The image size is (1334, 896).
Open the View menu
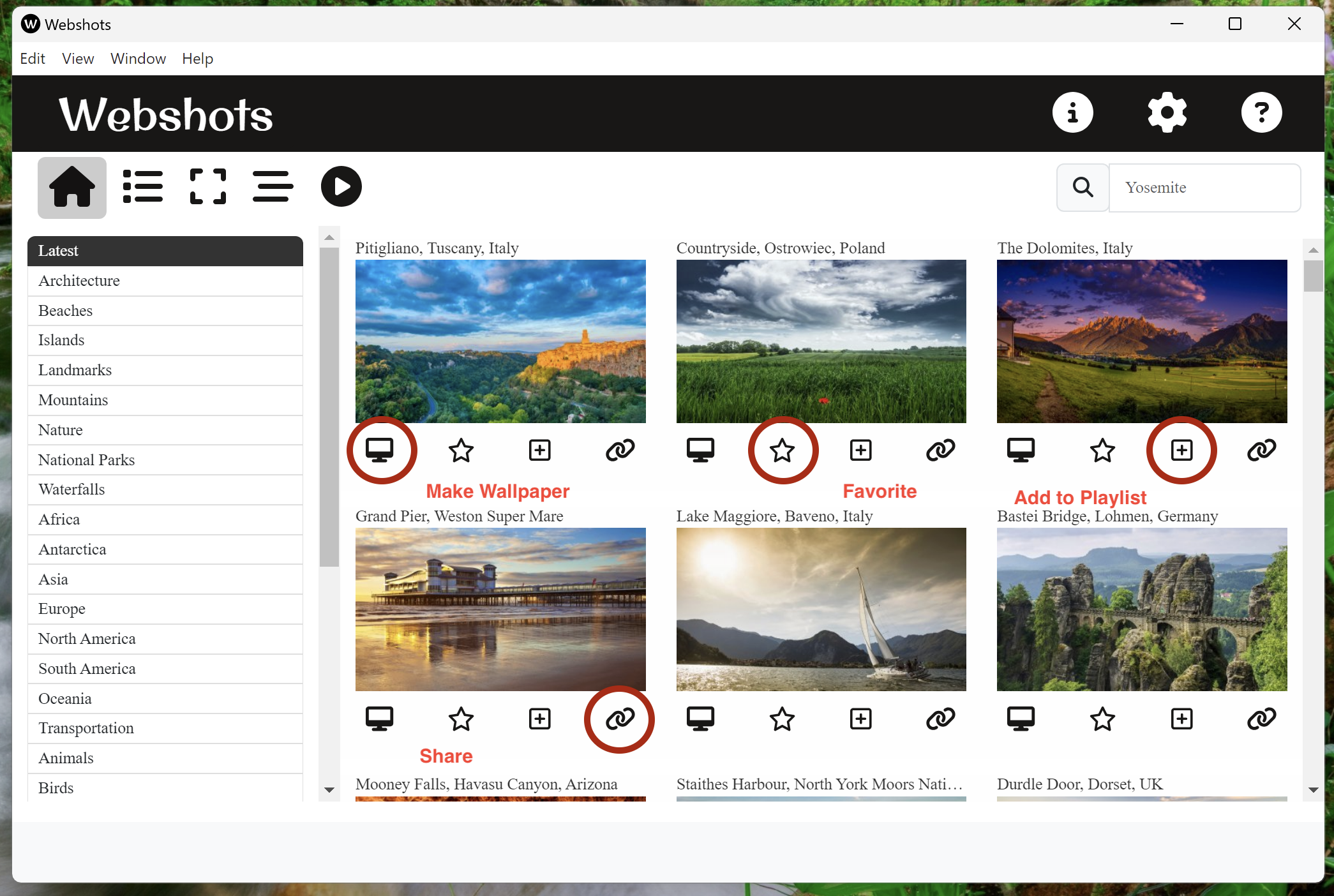coord(78,59)
